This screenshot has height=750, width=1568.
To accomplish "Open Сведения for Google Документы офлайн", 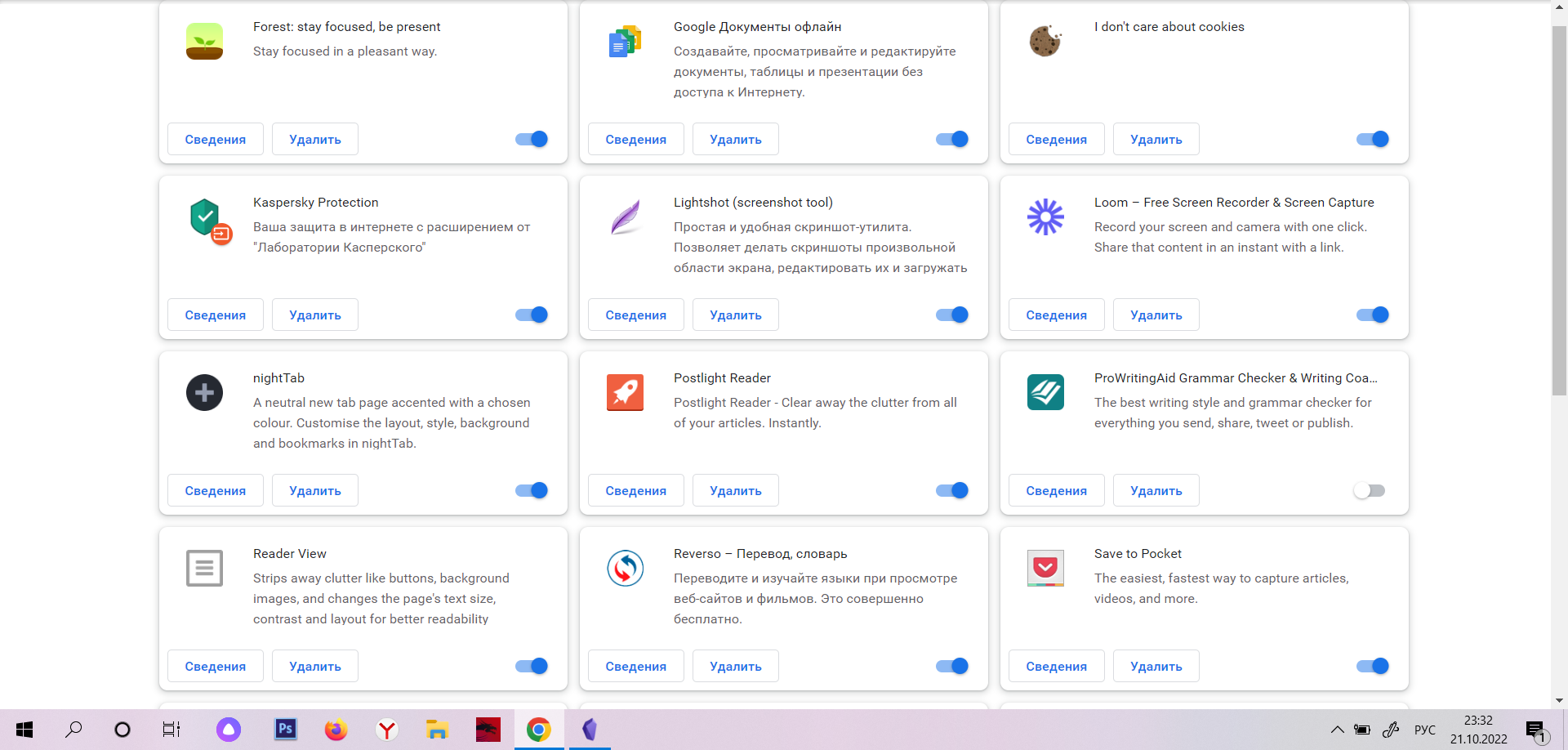I will (636, 139).
